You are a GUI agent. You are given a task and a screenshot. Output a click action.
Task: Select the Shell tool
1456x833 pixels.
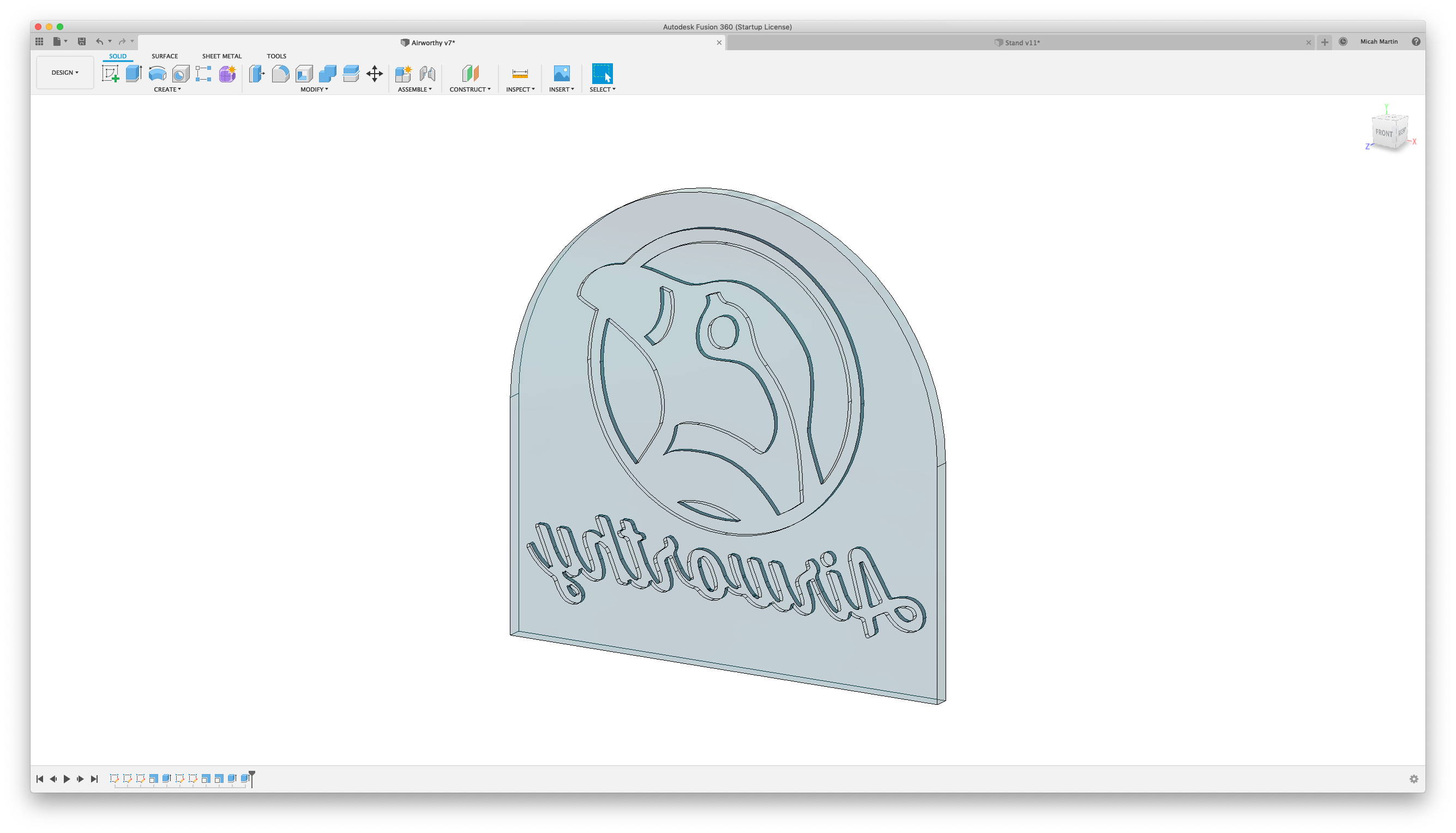click(304, 74)
